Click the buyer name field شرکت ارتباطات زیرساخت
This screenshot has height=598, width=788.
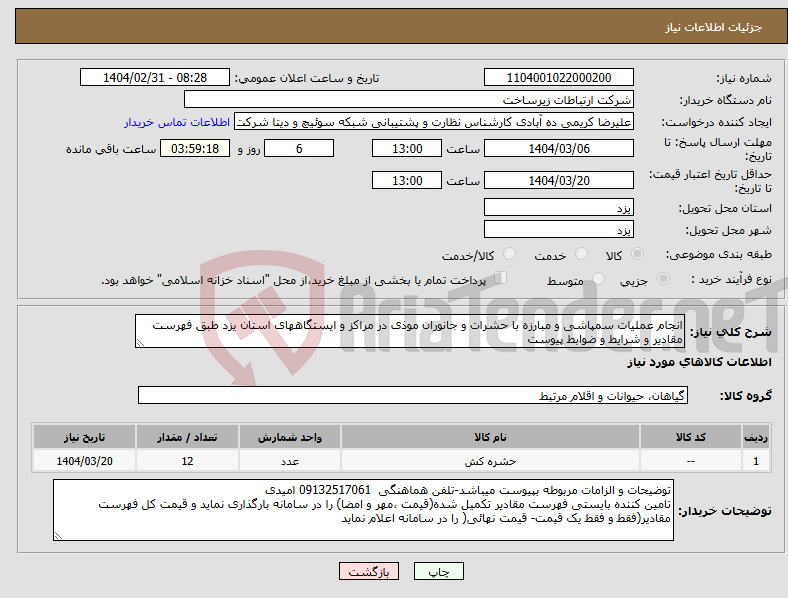[x=409, y=99]
